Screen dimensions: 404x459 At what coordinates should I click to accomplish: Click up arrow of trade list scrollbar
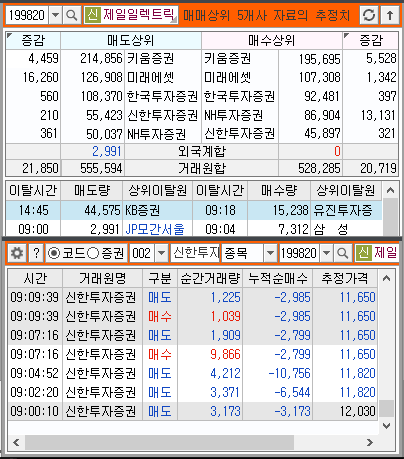(x=386, y=278)
